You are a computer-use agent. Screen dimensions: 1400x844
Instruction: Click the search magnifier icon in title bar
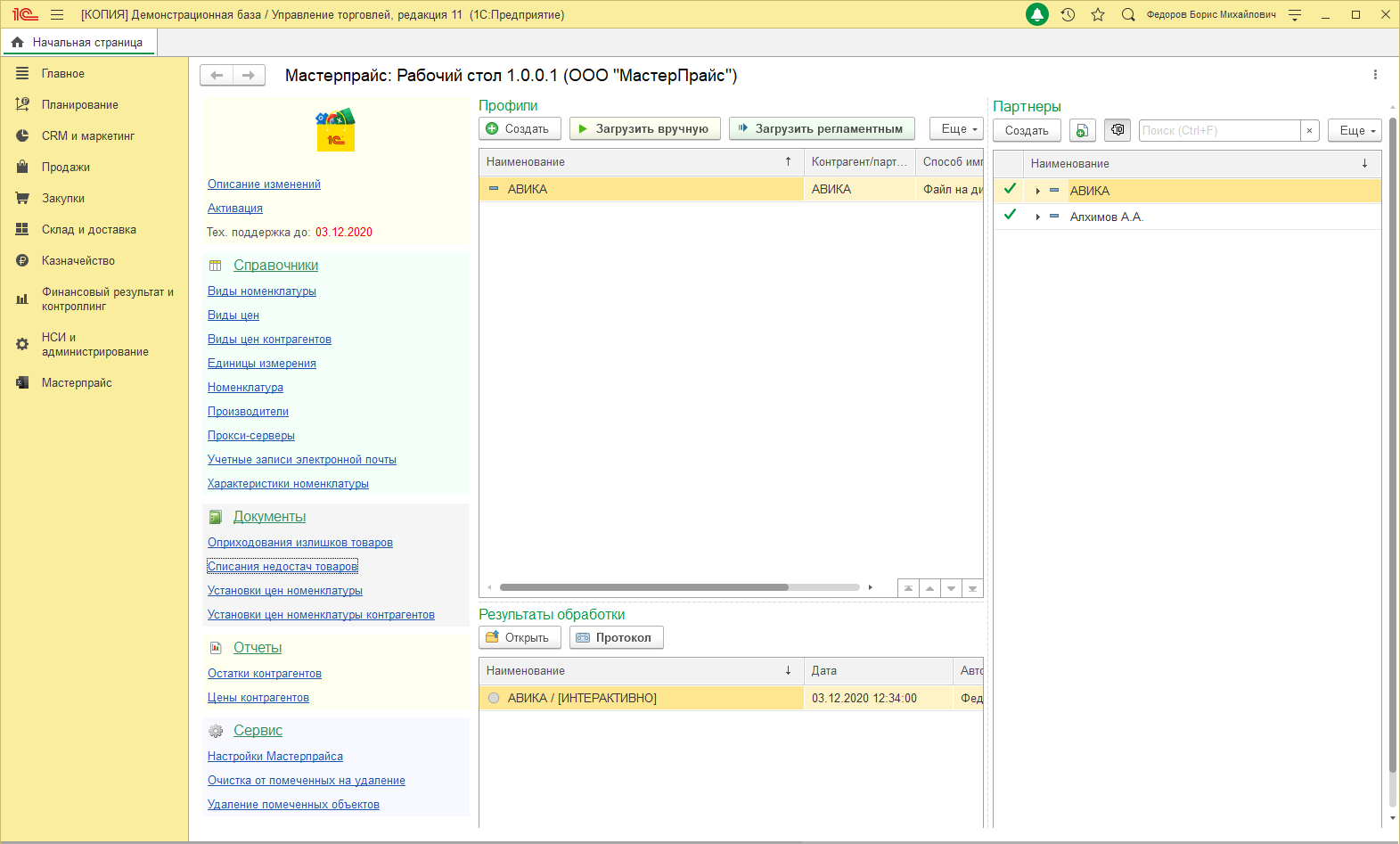(x=1128, y=14)
